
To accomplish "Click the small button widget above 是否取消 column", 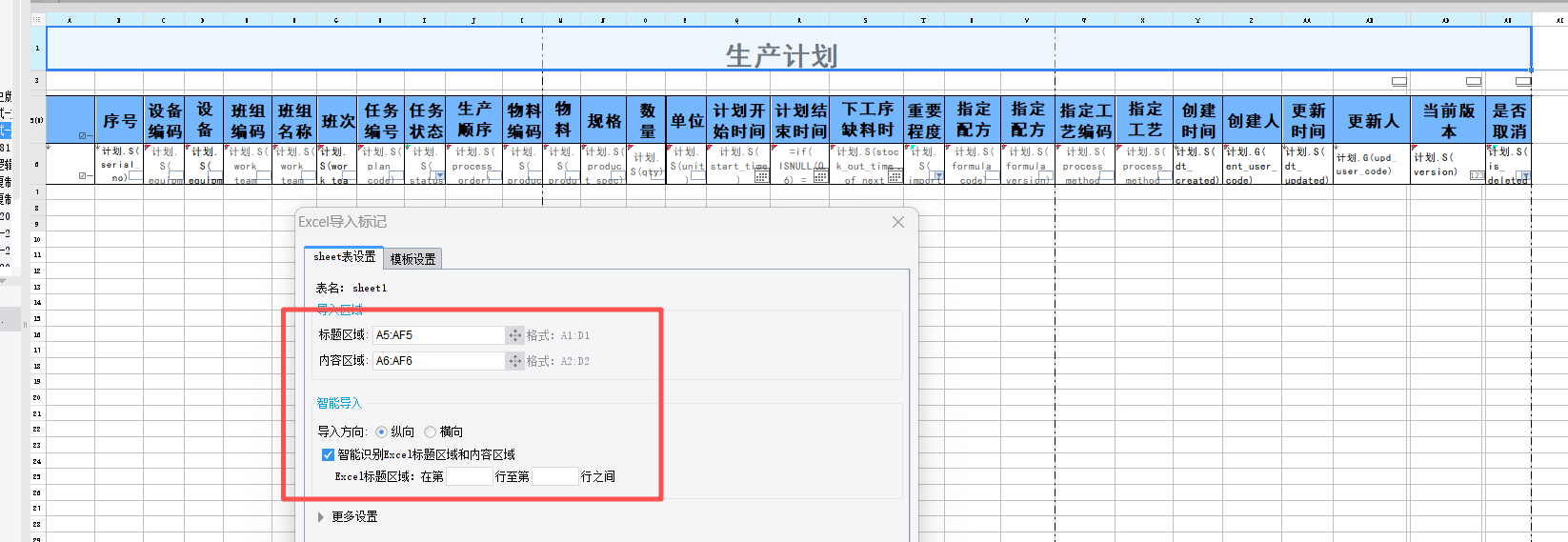I will pos(1523,82).
